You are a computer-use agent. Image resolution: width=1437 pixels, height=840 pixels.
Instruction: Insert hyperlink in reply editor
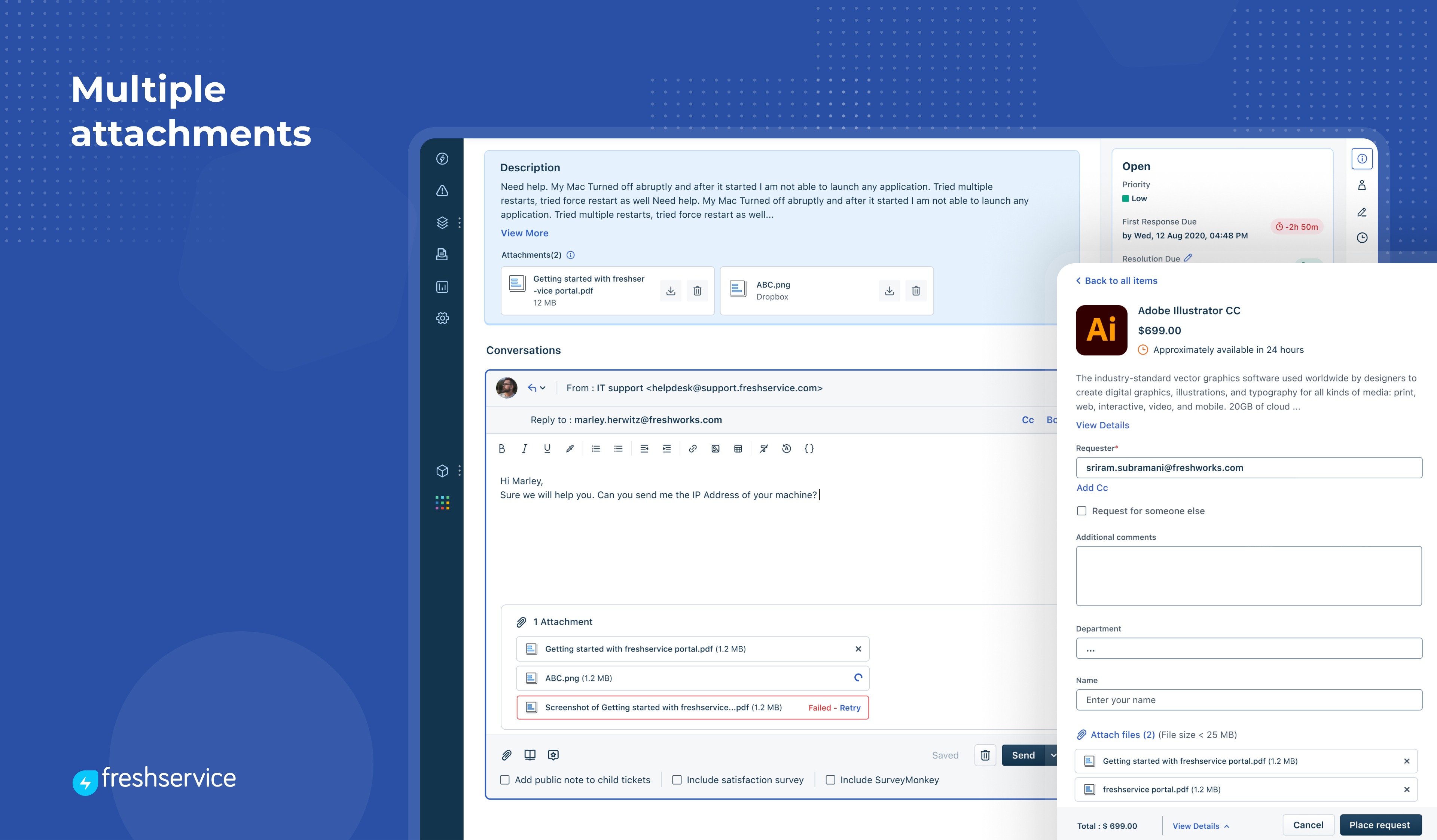pos(692,448)
